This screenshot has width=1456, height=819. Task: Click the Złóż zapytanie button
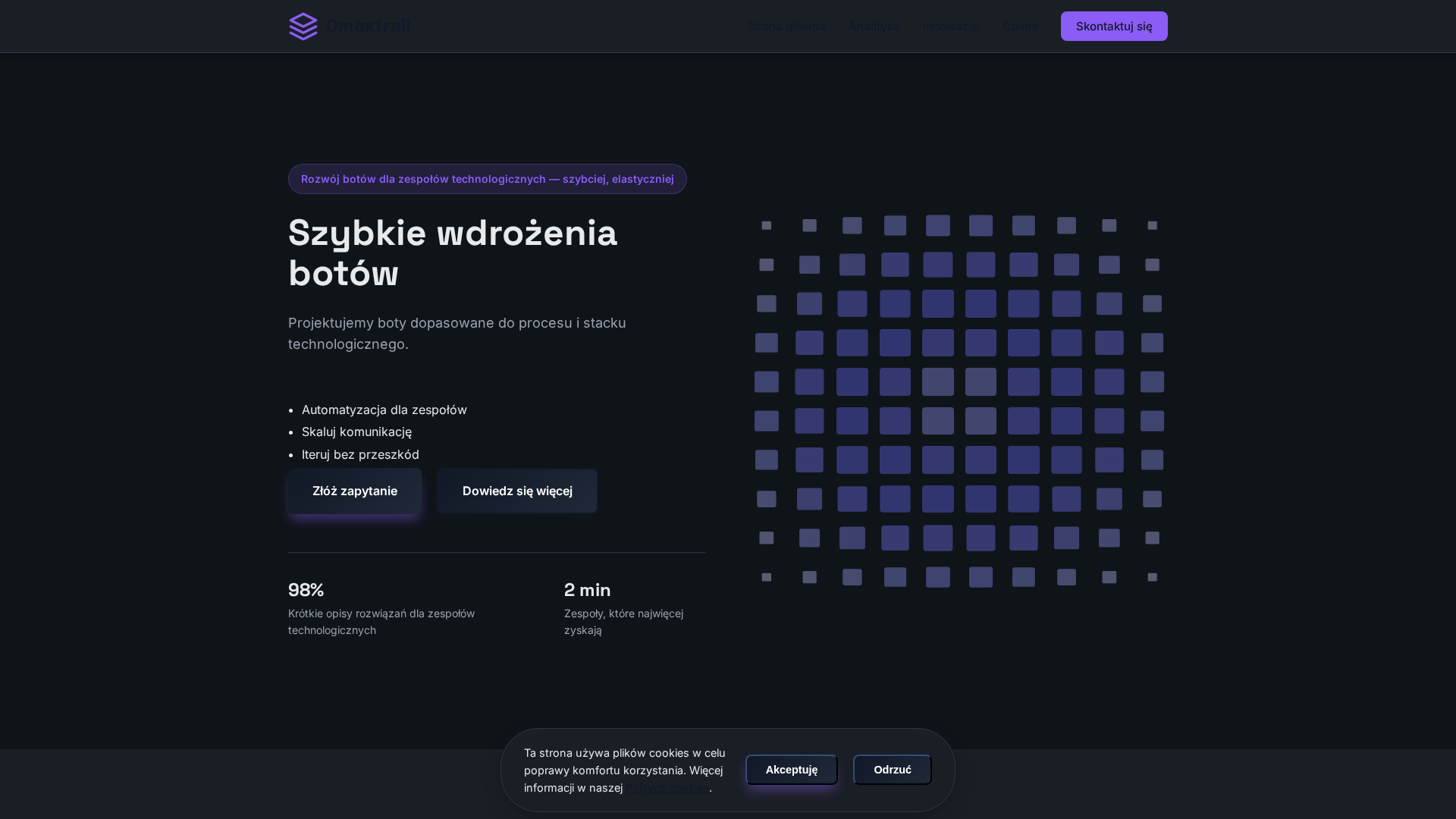[355, 491]
